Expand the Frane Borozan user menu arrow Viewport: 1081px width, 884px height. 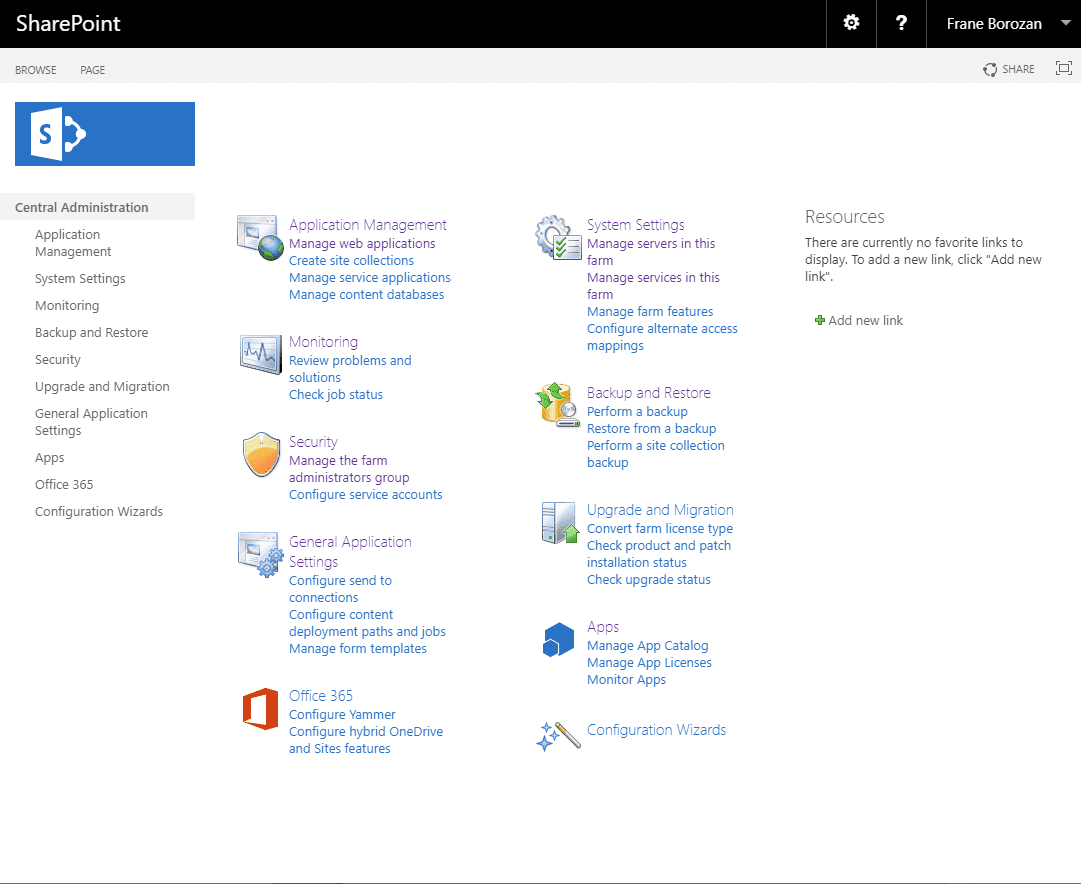click(1065, 23)
